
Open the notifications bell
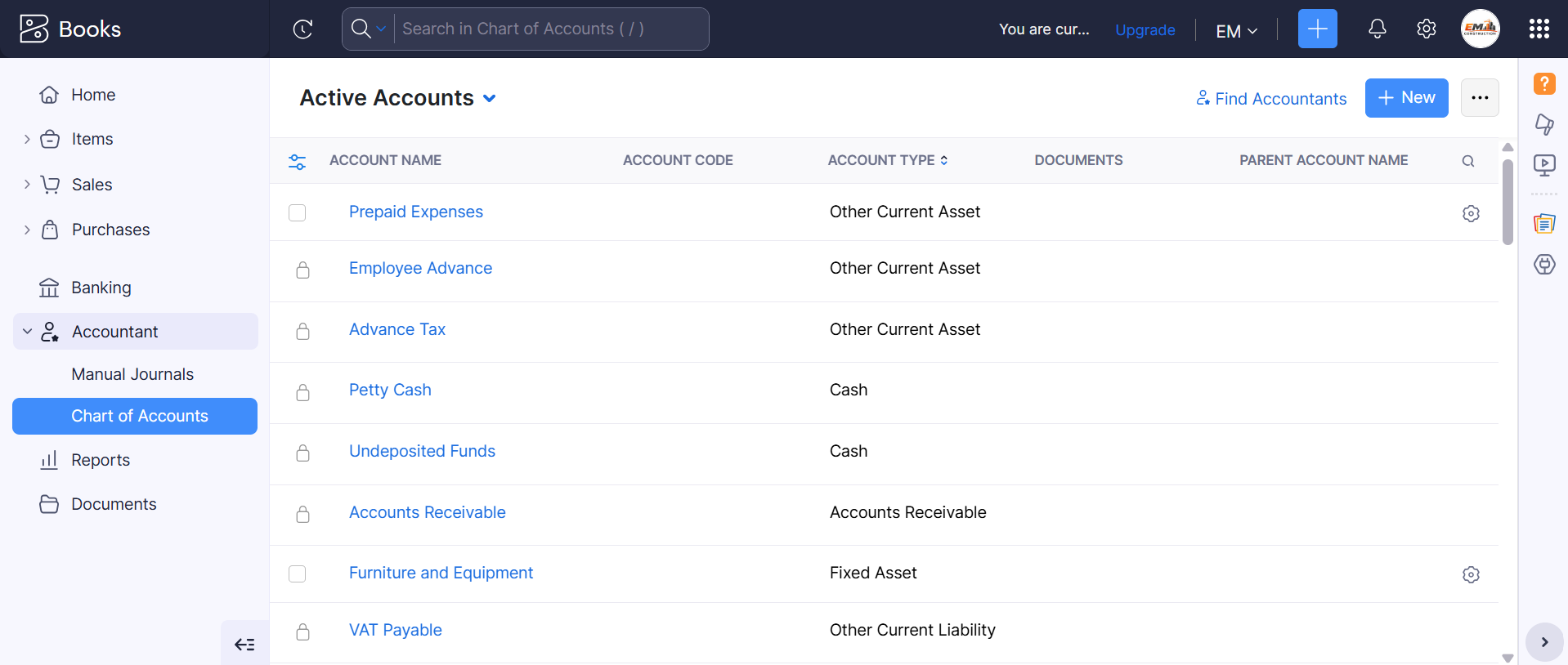coord(1377,29)
